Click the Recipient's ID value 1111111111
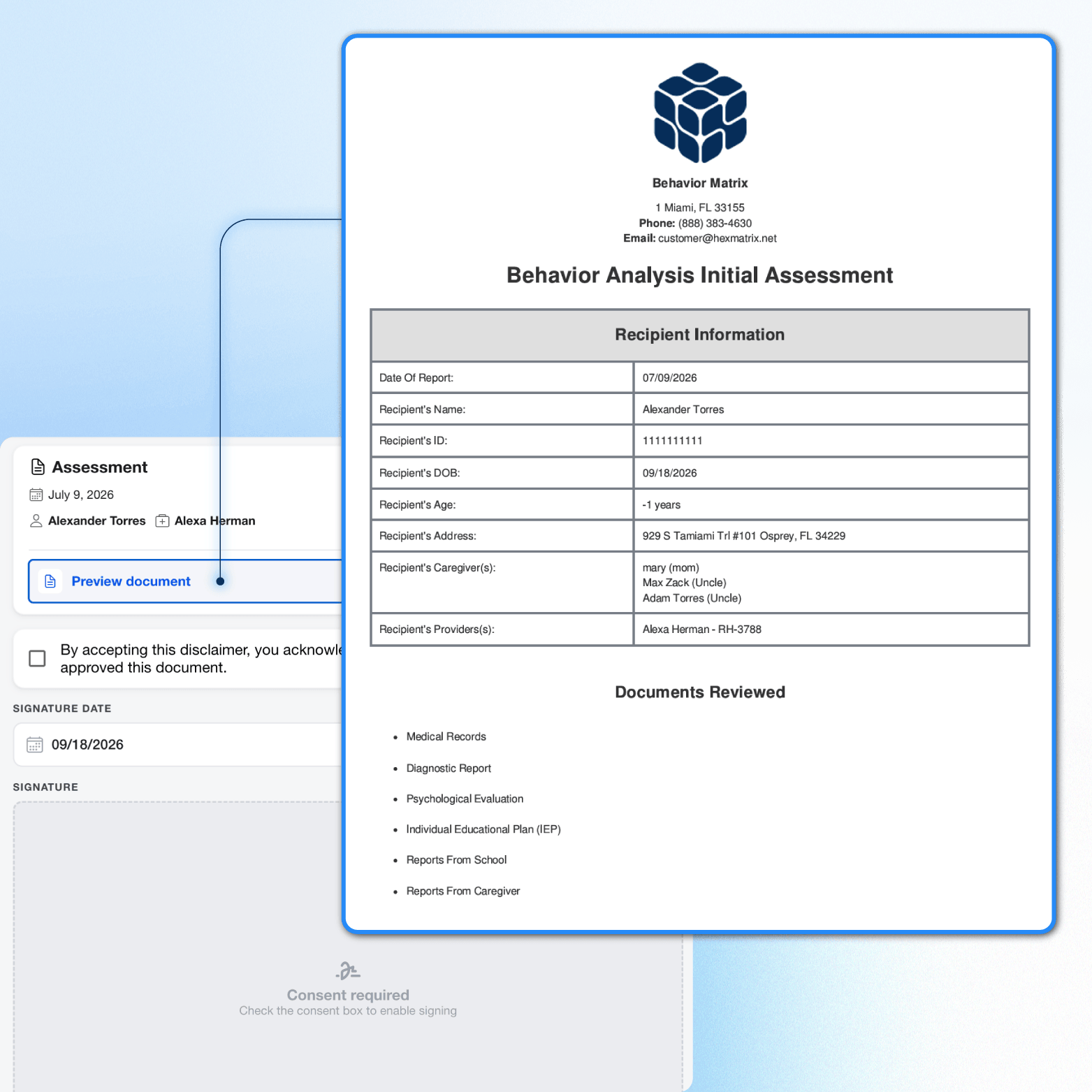1092x1092 pixels. point(673,441)
